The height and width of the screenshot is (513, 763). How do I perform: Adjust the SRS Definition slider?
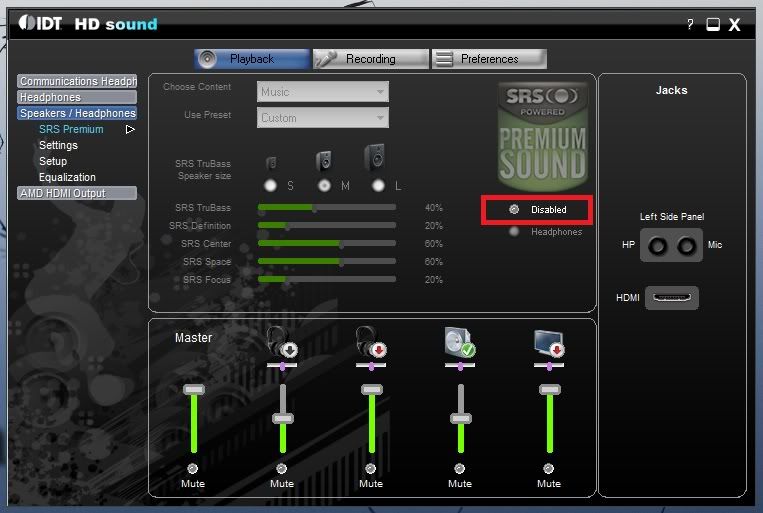pyautogui.click(x=327, y=226)
